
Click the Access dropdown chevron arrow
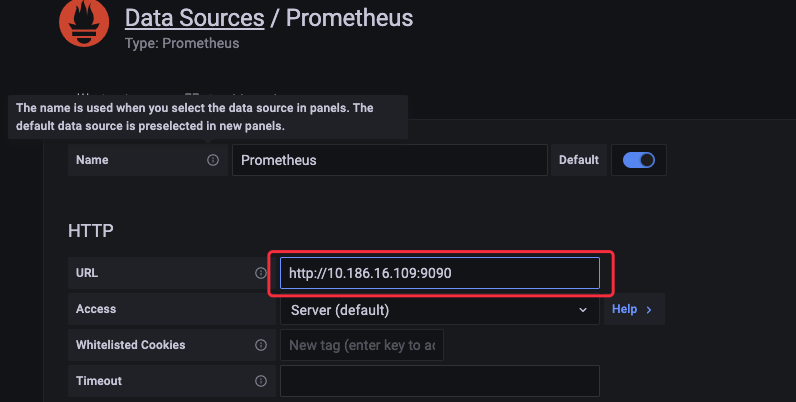coord(584,310)
